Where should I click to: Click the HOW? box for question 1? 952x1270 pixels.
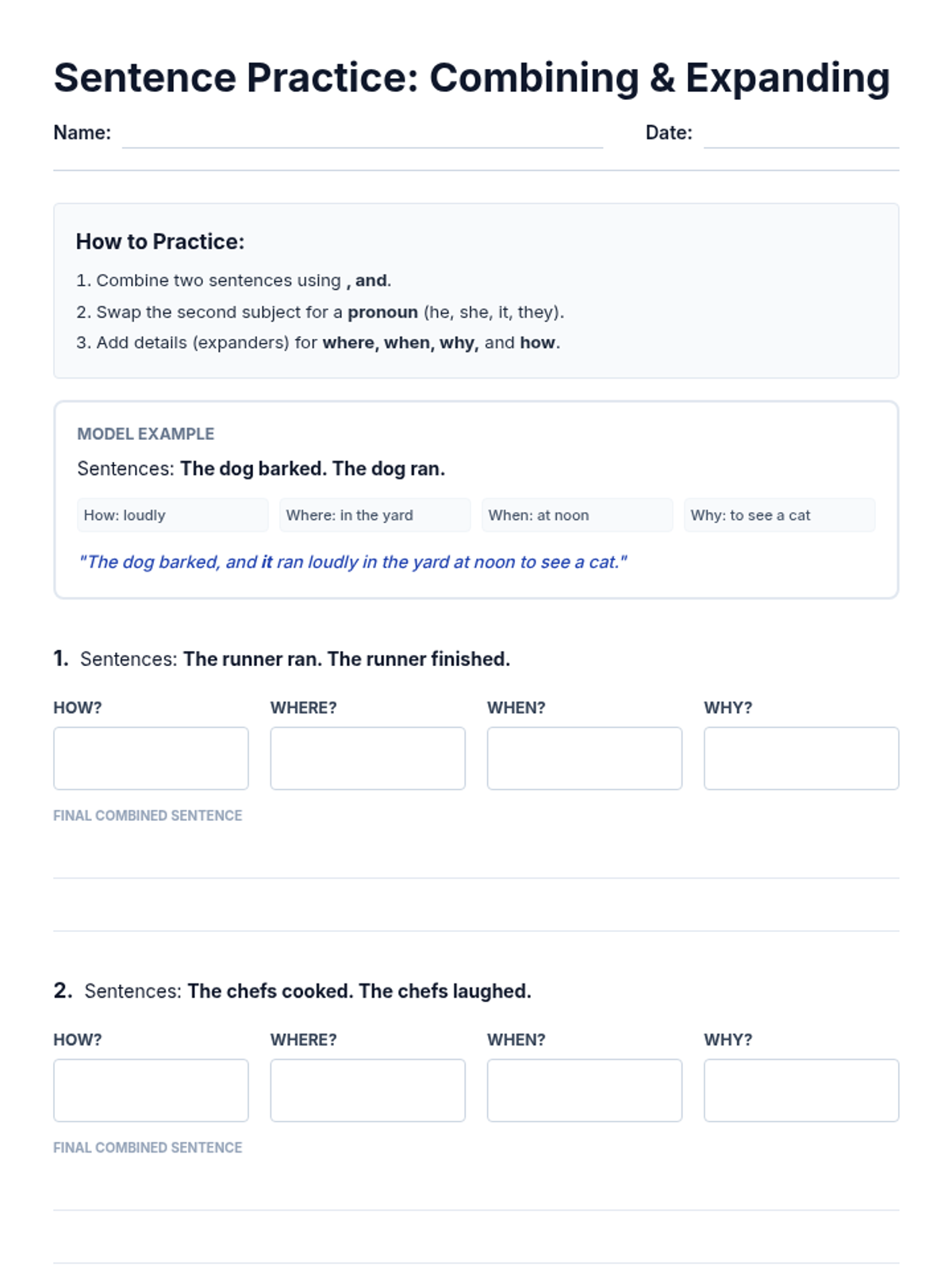pyautogui.click(x=151, y=758)
